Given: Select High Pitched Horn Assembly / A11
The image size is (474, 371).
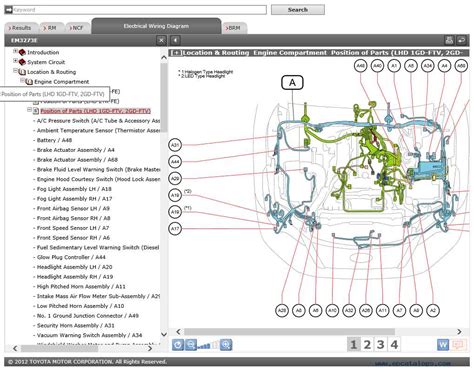Looking at the screenshot, I should click(81, 286).
